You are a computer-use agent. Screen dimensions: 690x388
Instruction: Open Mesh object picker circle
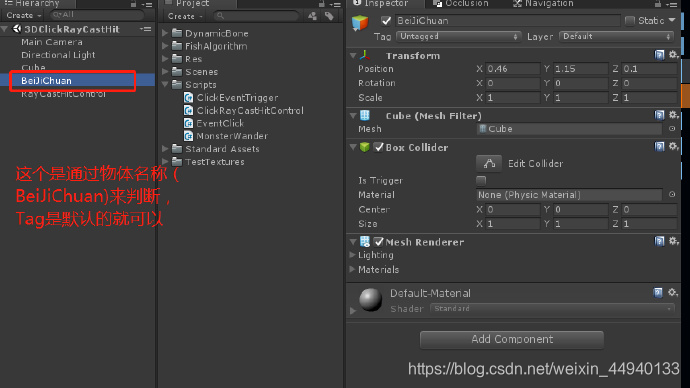pos(672,129)
